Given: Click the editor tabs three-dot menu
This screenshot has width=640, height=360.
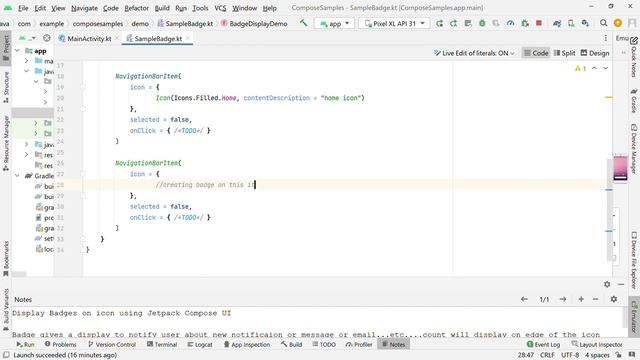Looking at the screenshot, I should click(x=606, y=38).
